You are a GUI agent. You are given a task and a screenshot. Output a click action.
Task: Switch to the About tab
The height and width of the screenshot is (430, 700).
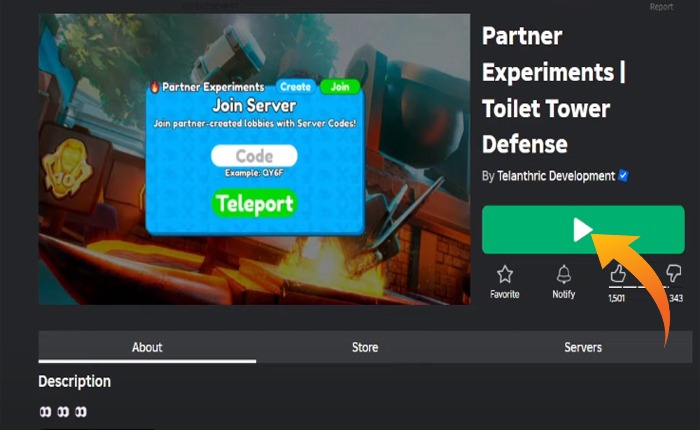147,347
